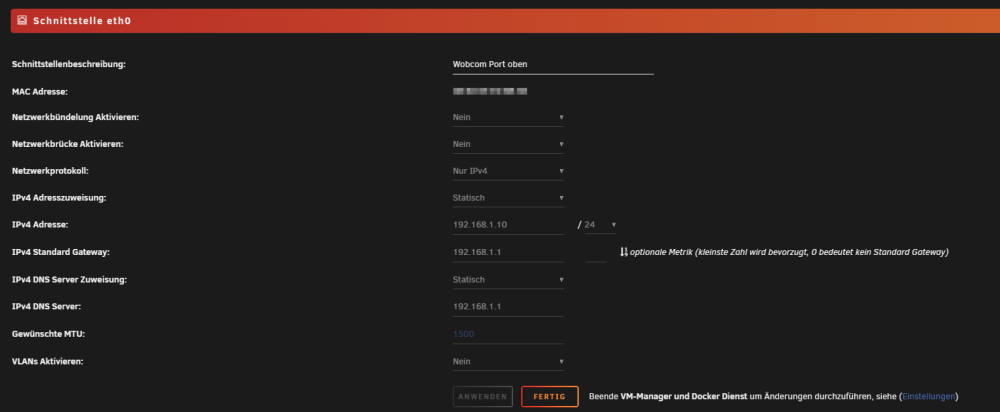The image size is (1000, 412).
Task: Click the Anwenden button
Action: click(483, 397)
